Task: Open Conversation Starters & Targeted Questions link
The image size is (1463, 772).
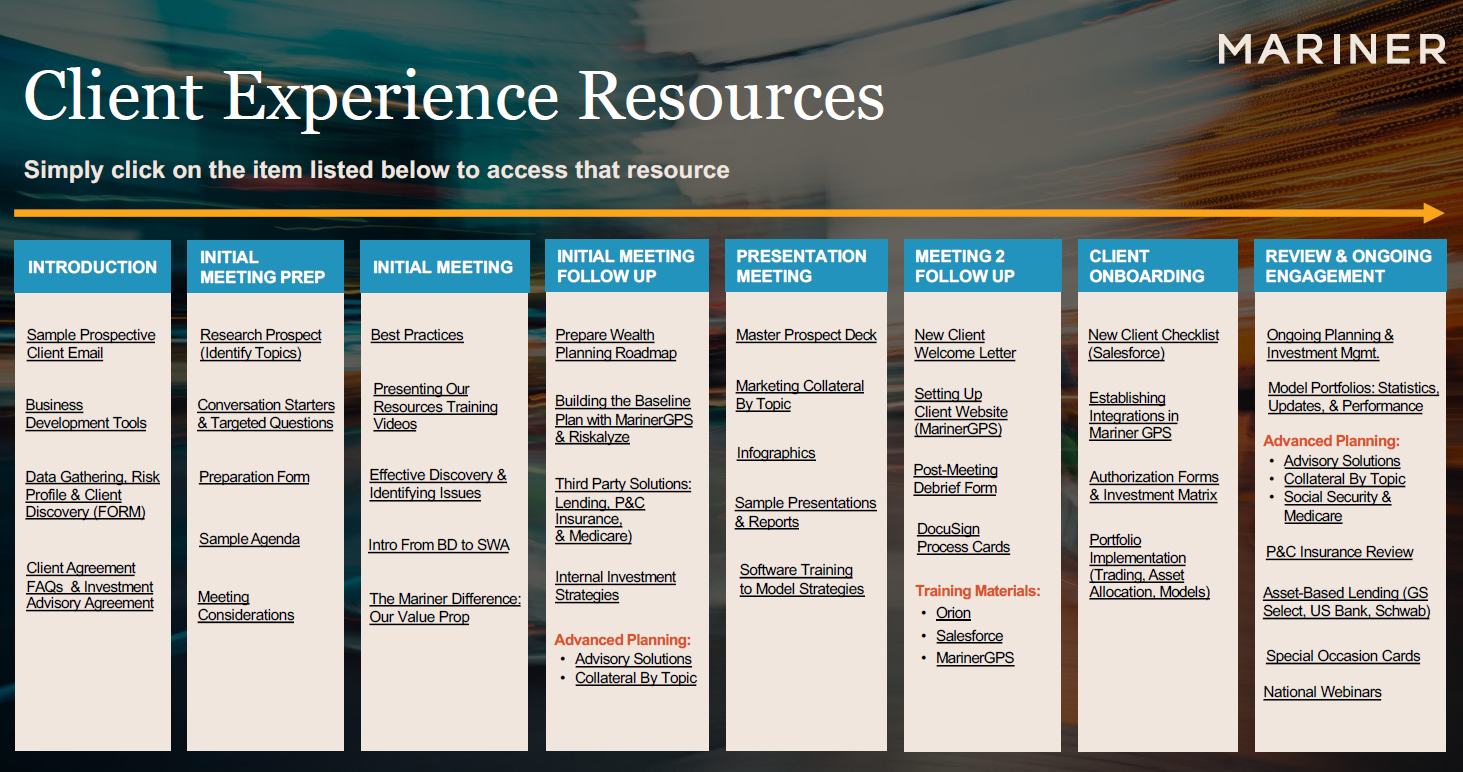Action: [266, 414]
